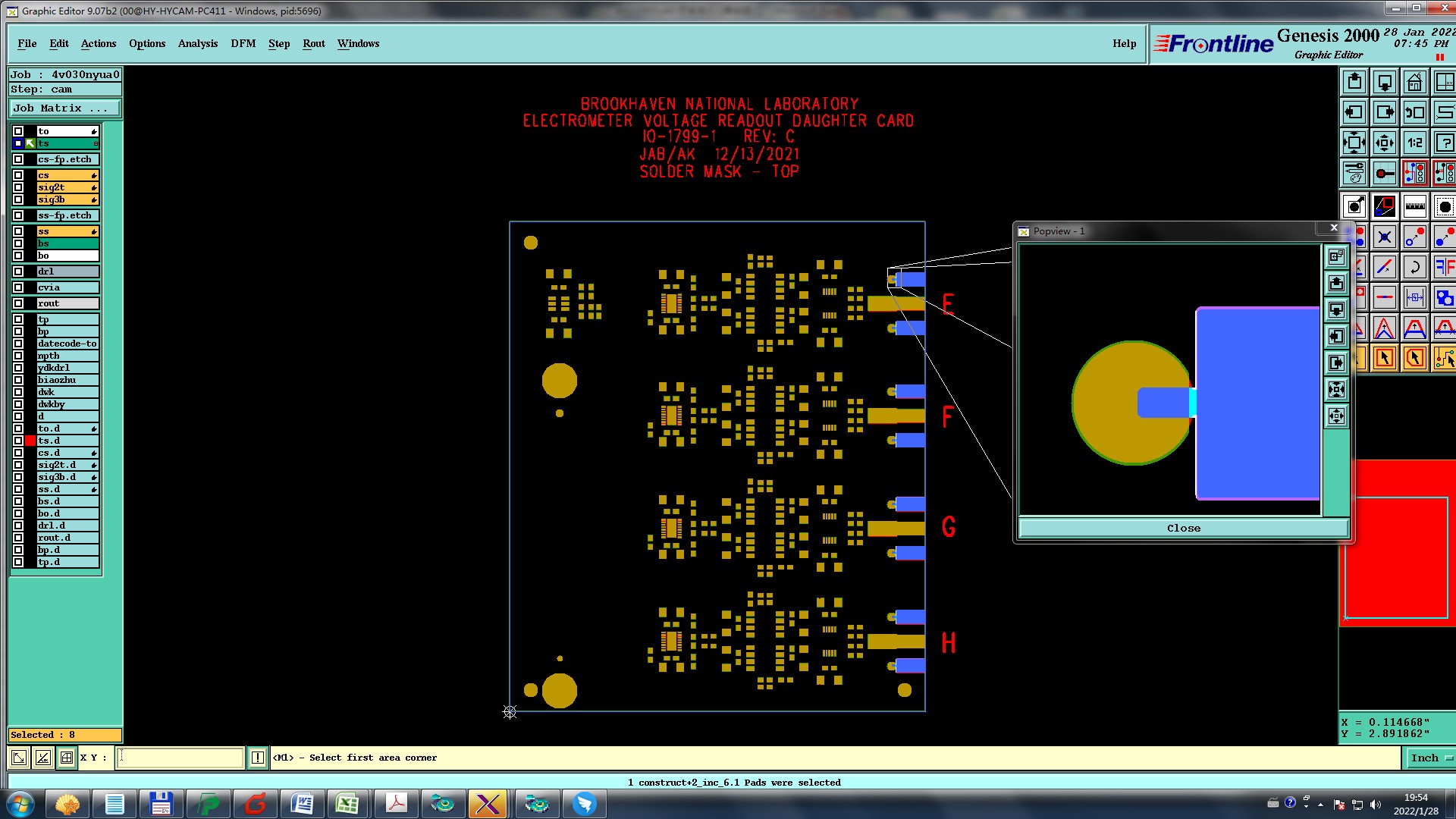Click the wrench and palette settings icon
The height and width of the screenshot is (819, 1456).
[x=1354, y=173]
